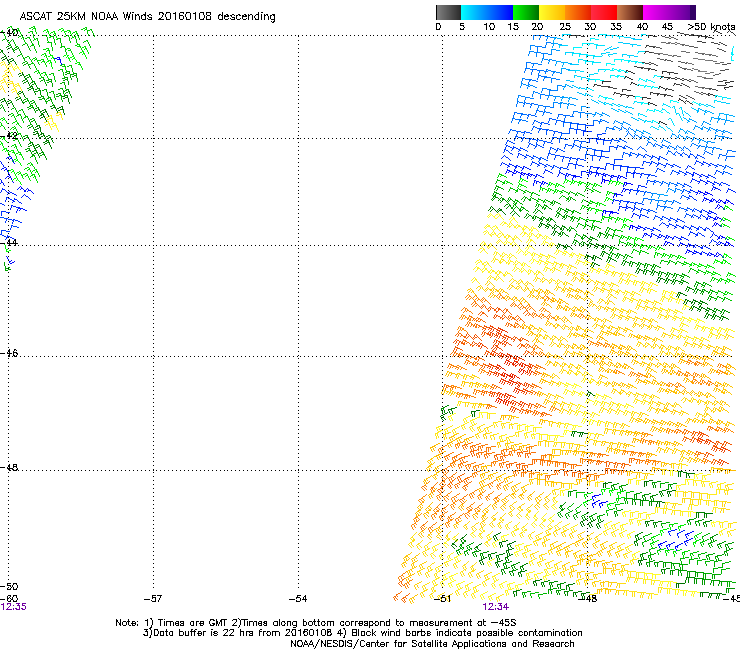The width and height of the screenshot is (740, 650).
Task: Click the latitude label -48
Action: pyautogui.click(x=9, y=467)
